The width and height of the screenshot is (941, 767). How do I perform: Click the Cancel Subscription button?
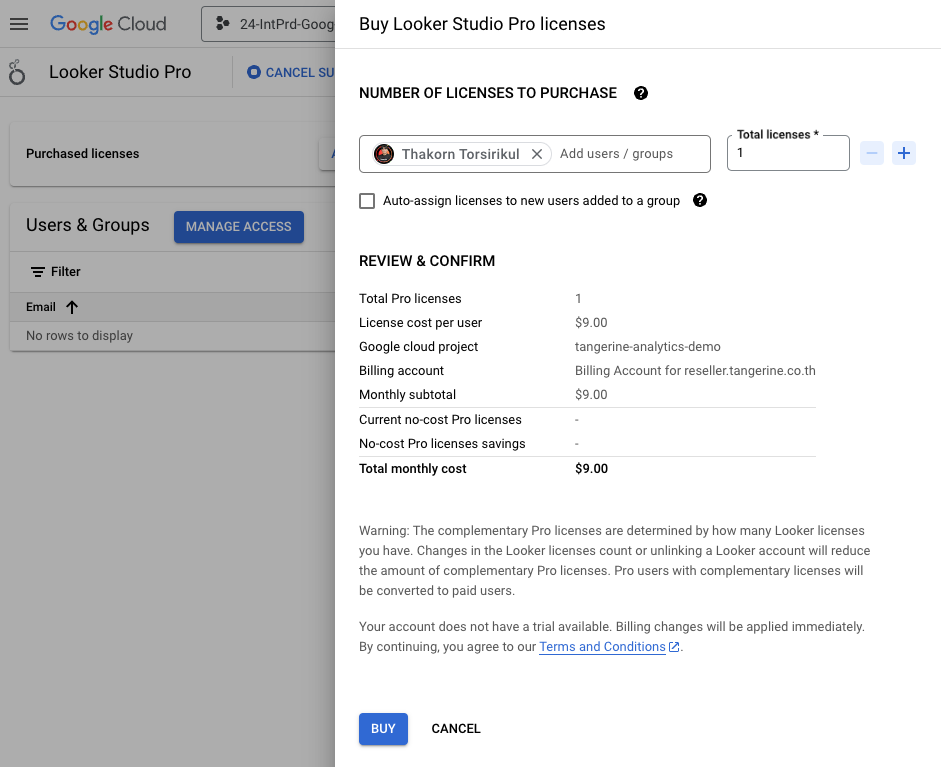[290, 73]
